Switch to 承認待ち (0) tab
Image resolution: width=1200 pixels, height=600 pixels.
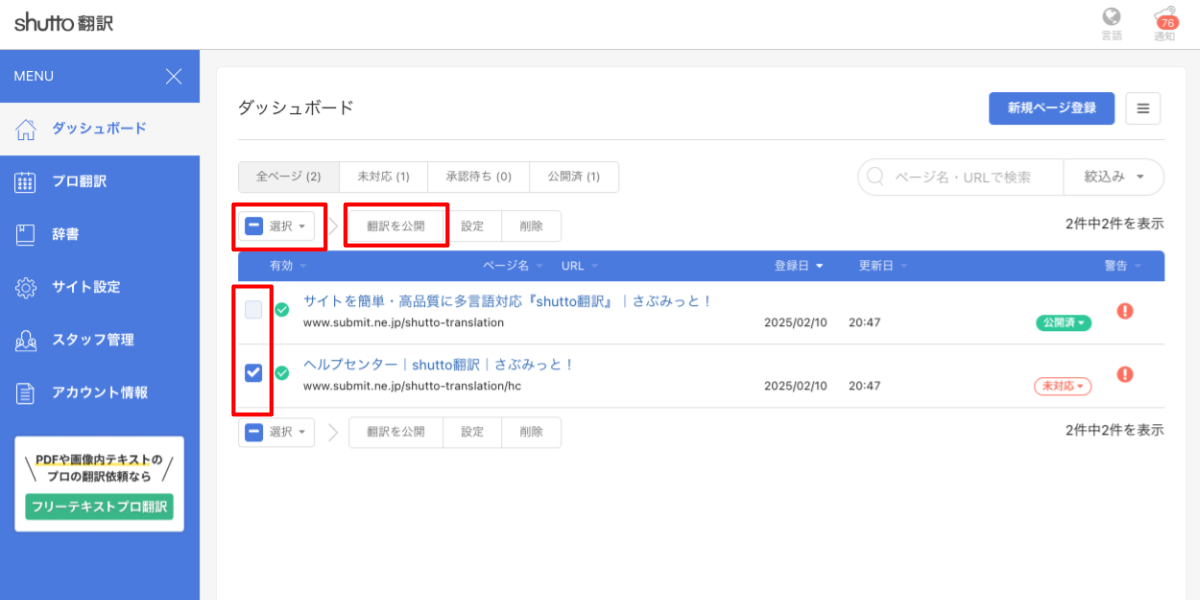coord(478,177)
